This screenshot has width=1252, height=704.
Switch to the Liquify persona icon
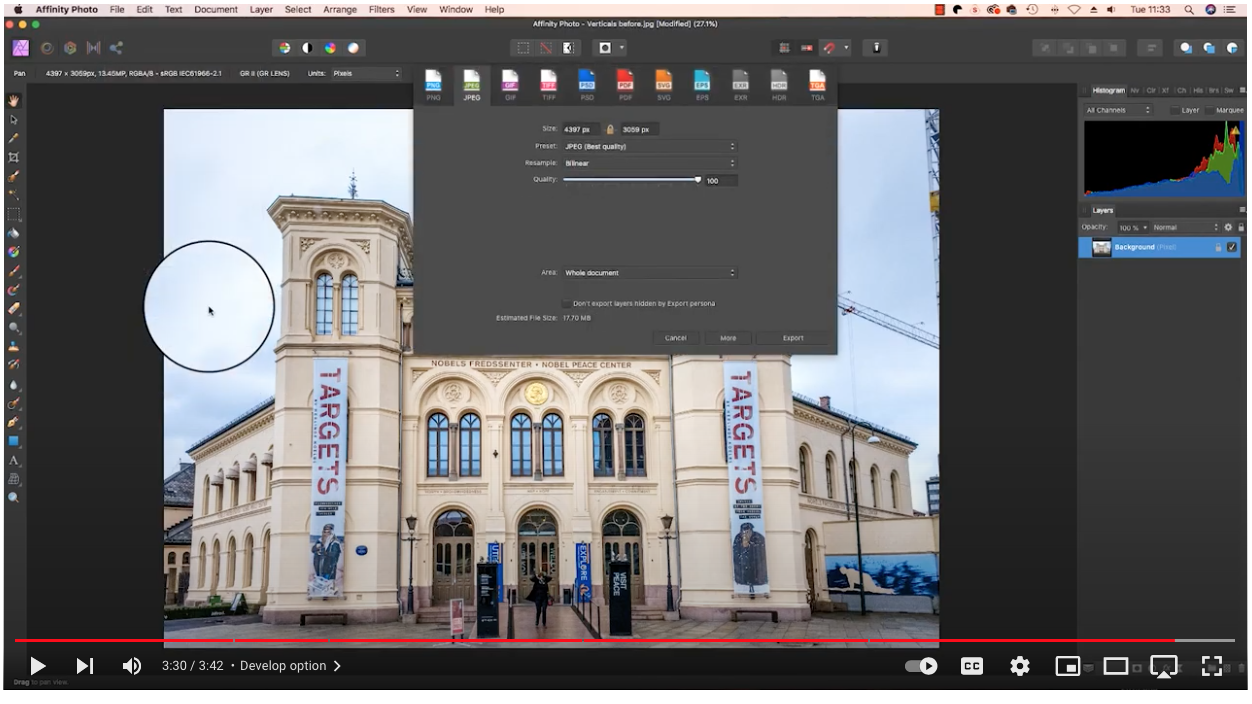pyautogui.click(x=45, y=47)
